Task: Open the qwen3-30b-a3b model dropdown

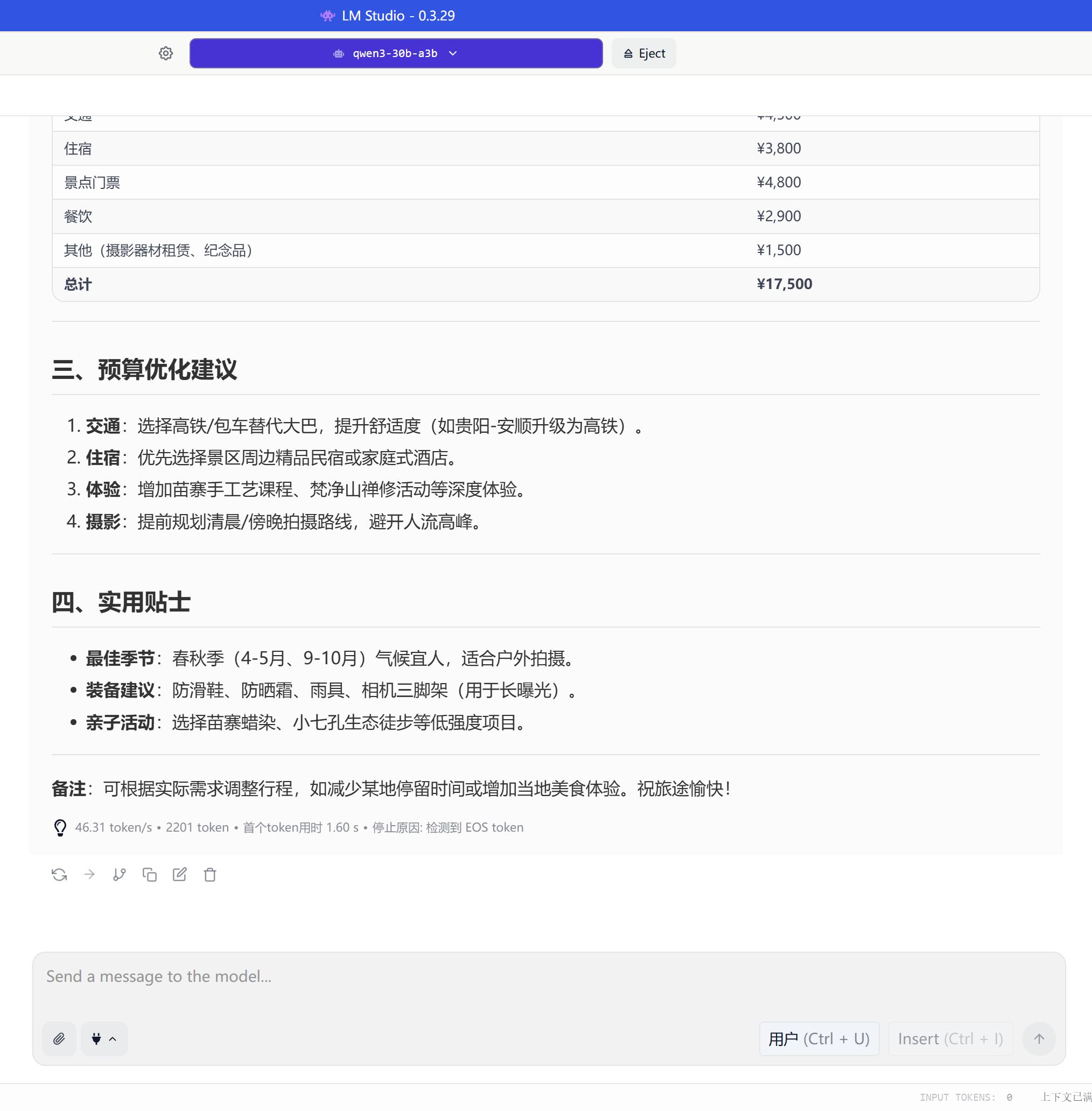Action: (395, 53)
